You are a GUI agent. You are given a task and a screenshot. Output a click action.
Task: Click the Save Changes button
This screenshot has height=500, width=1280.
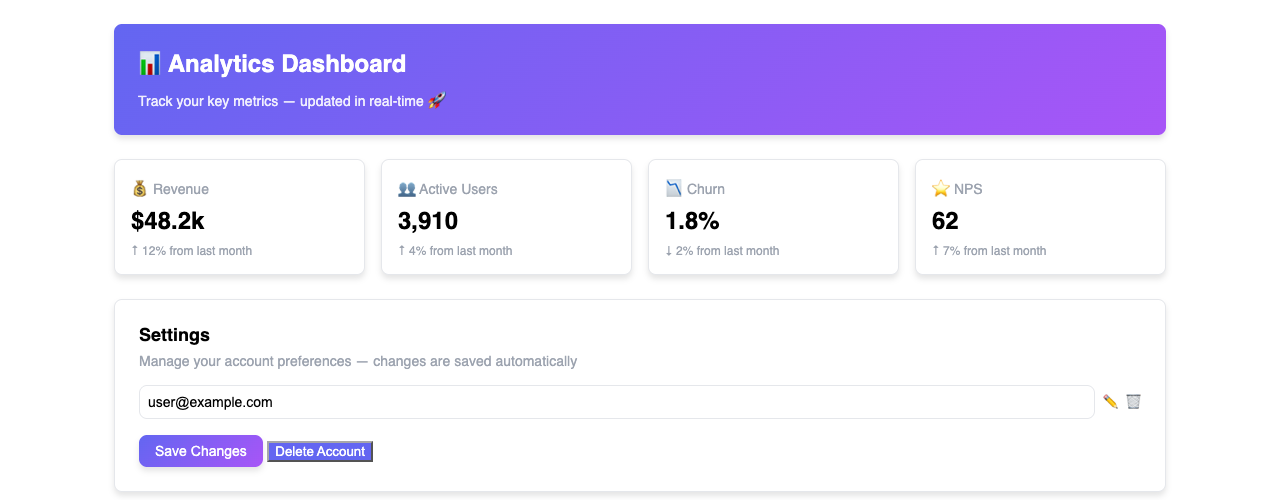[201, 451]
